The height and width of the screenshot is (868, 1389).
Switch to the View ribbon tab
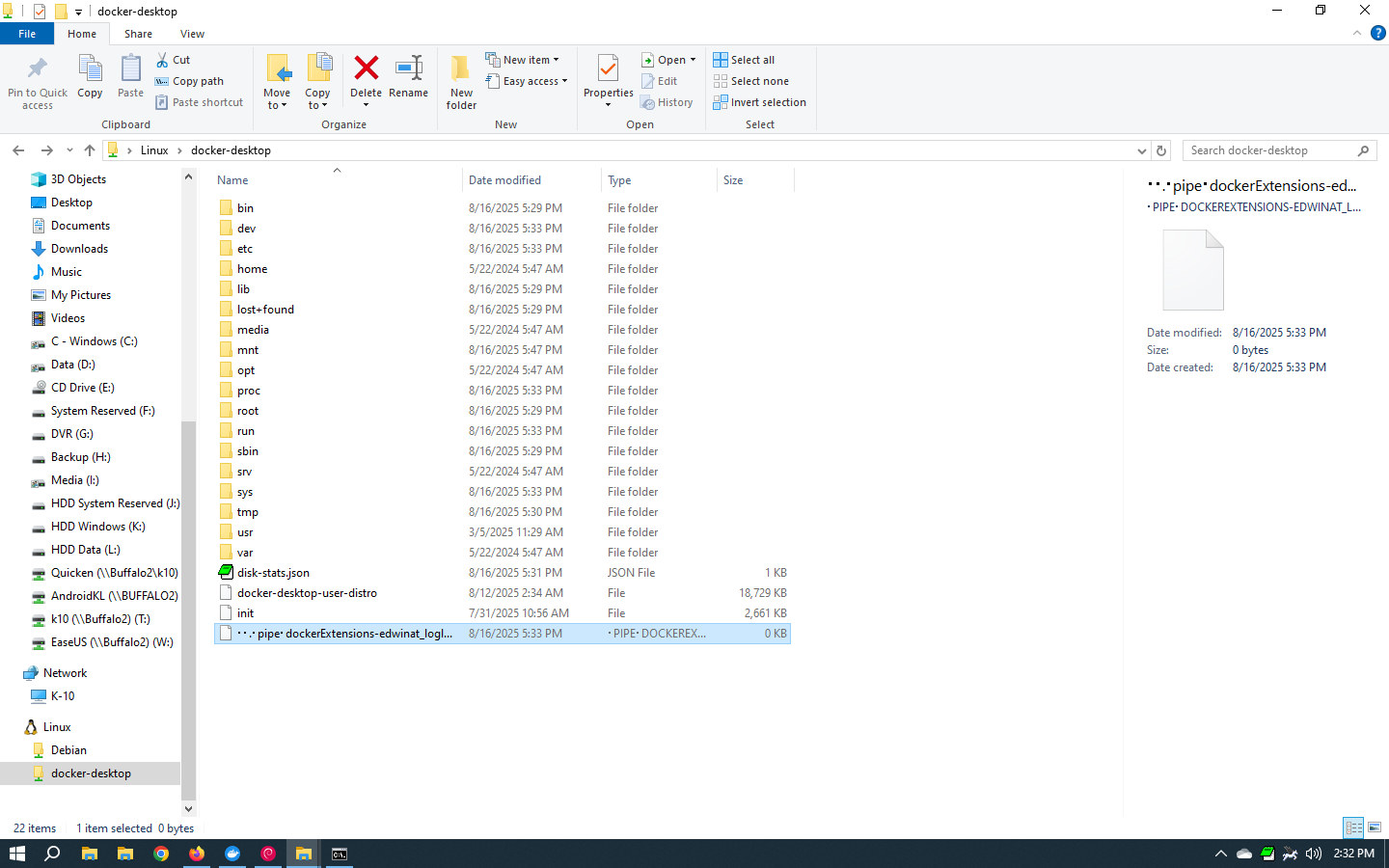coord(192,34)
